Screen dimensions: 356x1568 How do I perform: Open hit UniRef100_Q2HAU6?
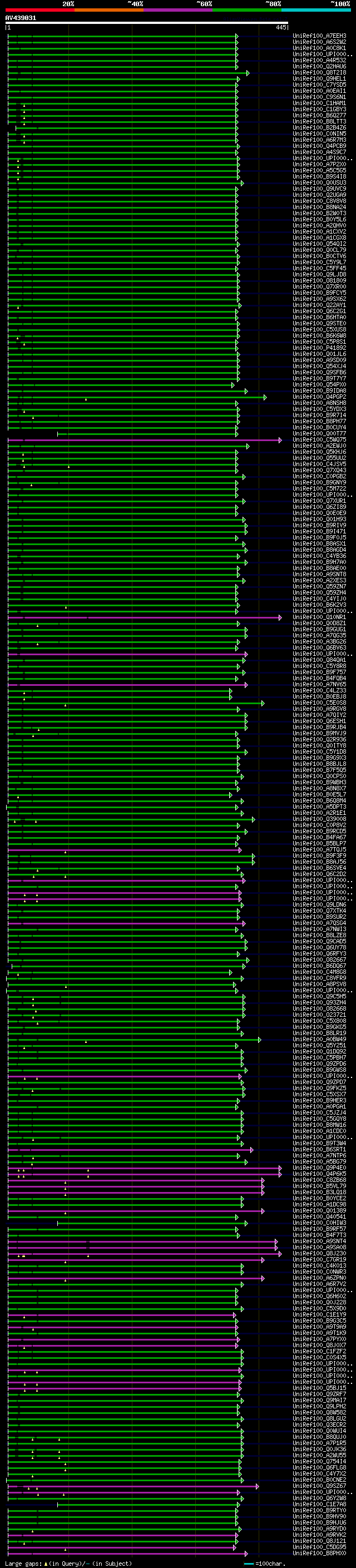(319, 66)
